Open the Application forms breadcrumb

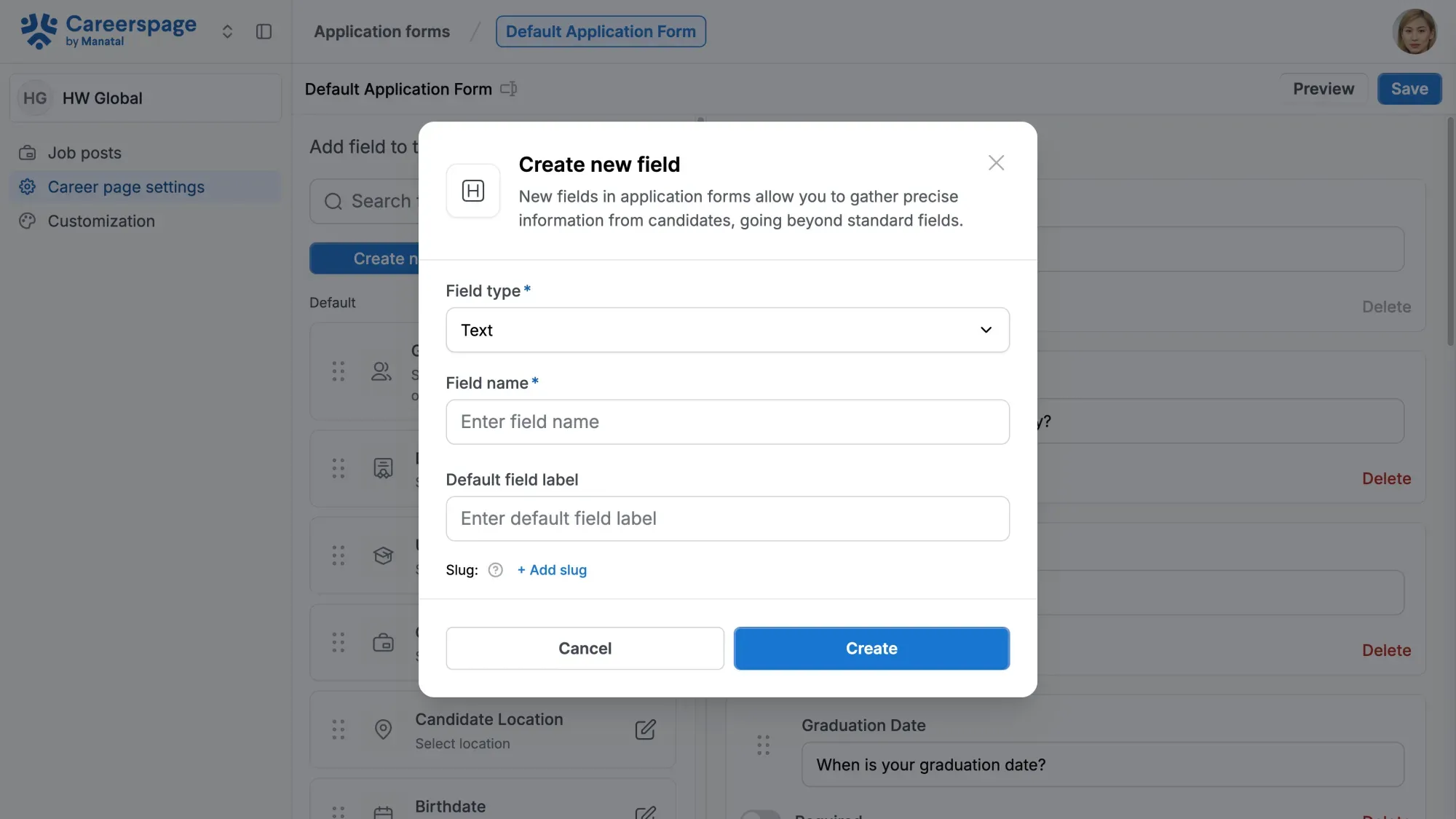point(381,31)
